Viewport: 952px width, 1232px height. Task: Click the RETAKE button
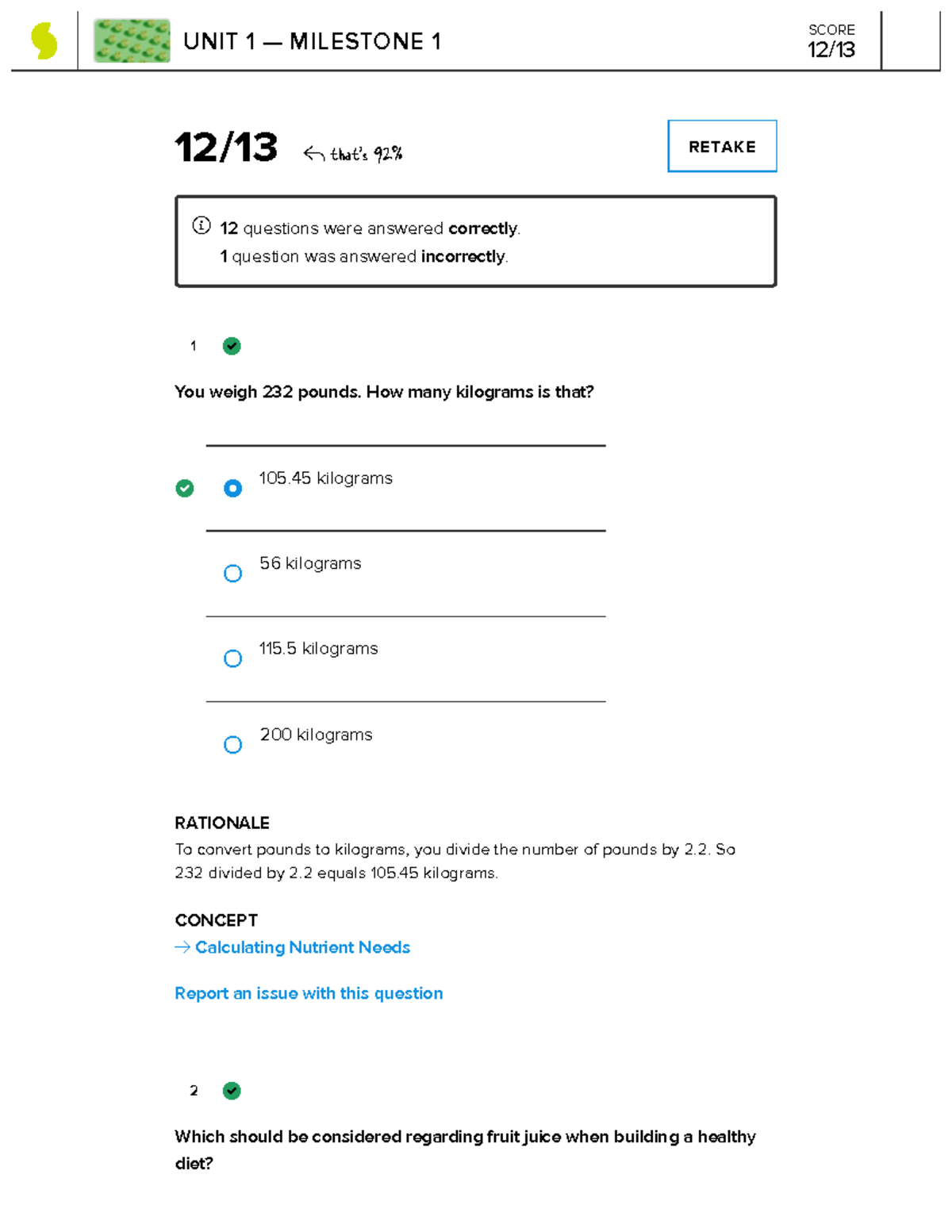(721, 146)
